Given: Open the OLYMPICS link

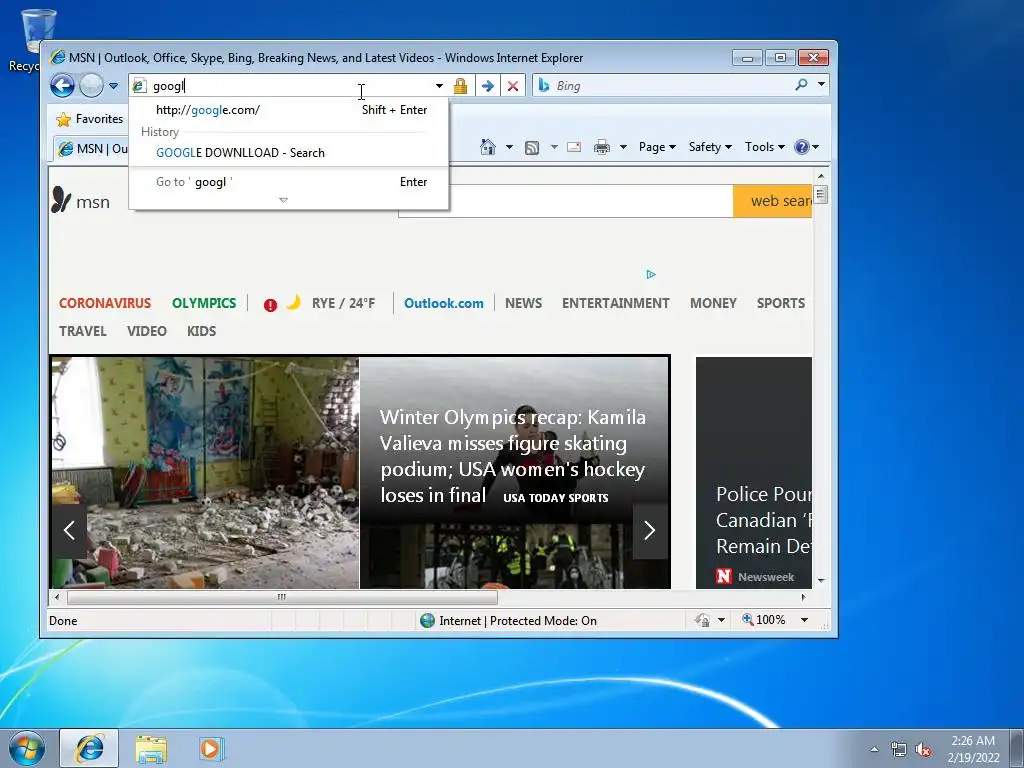Looking at the screenshot, I should tap(204, 304).
